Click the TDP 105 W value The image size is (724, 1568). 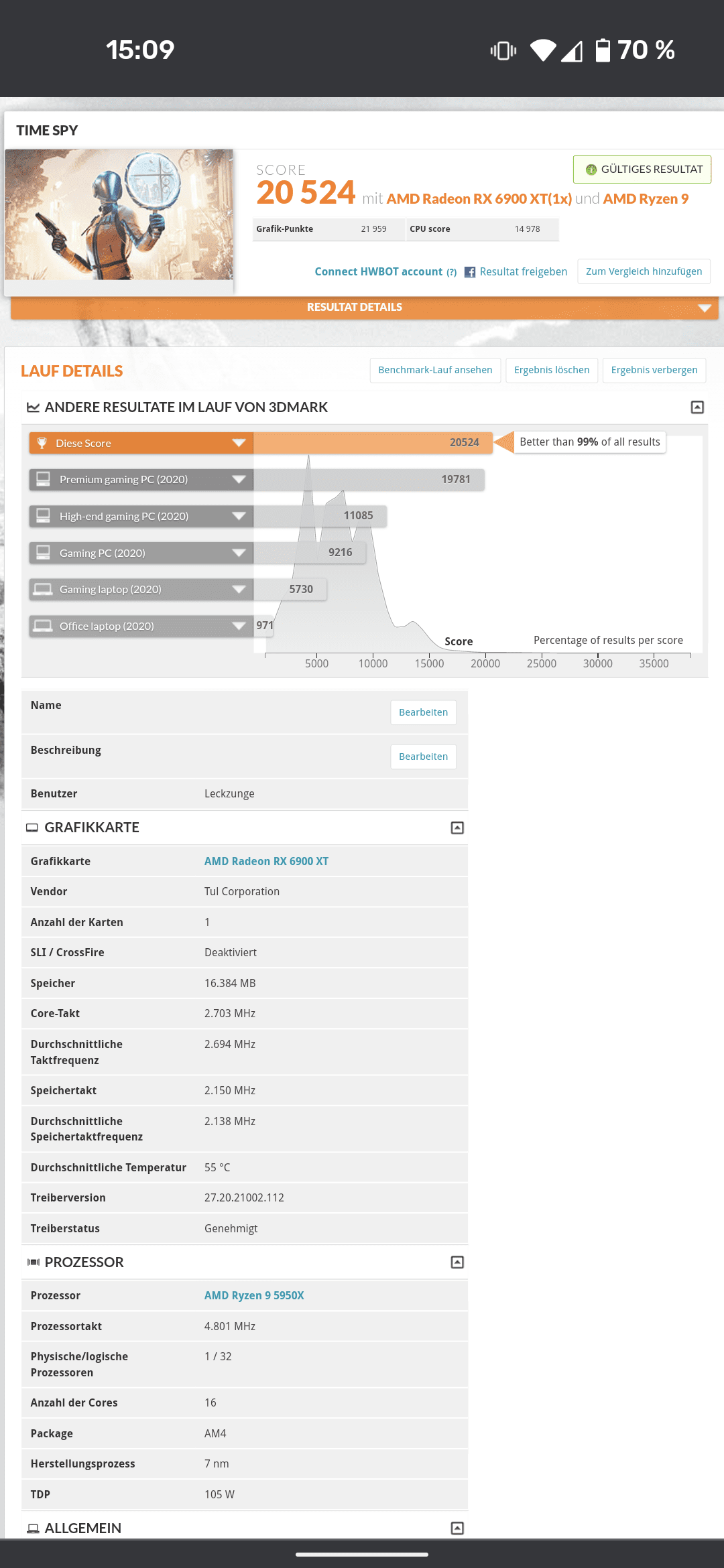click(219, 1495)
